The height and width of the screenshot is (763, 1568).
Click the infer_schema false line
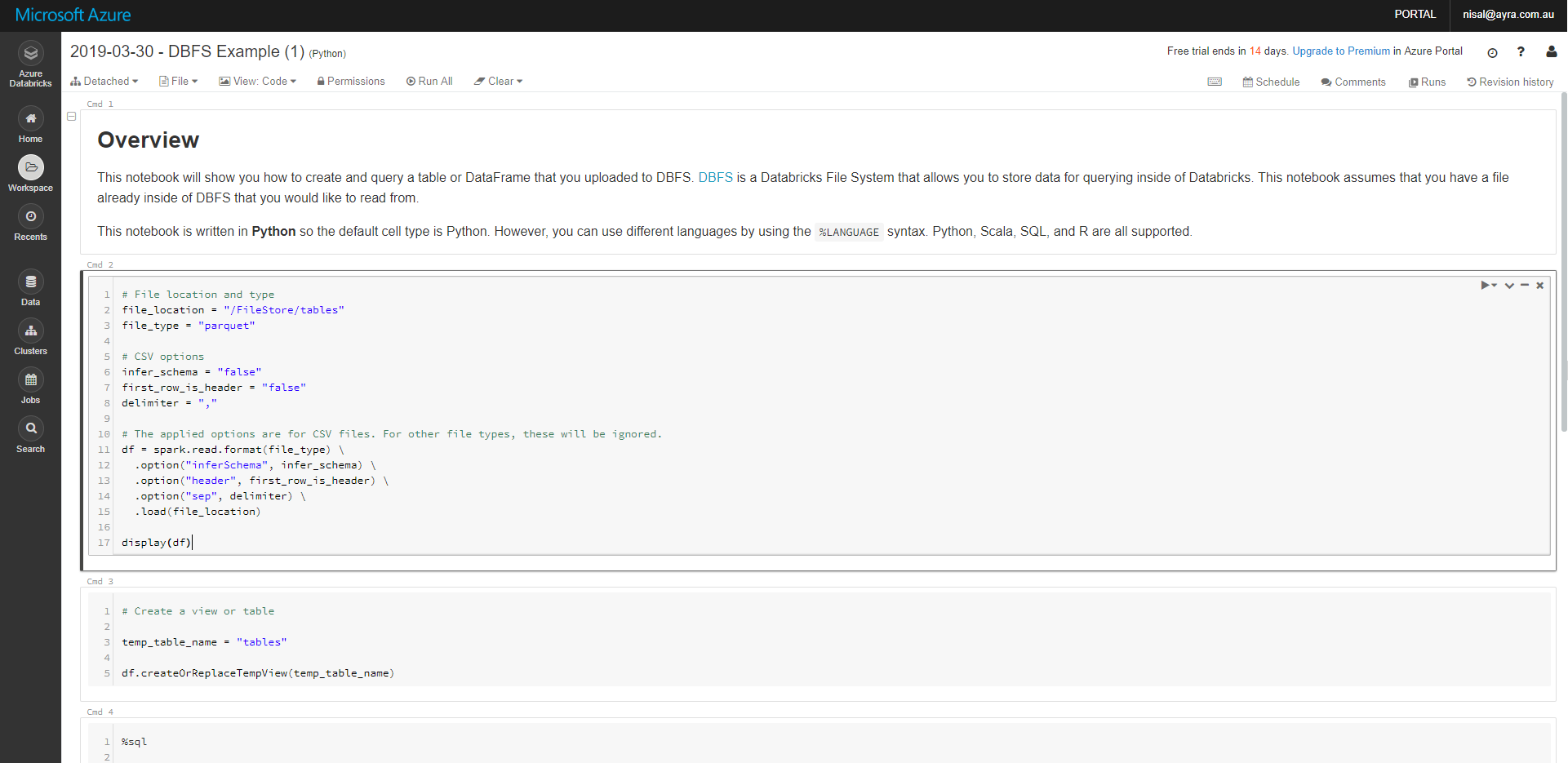[x=192, y=372]
